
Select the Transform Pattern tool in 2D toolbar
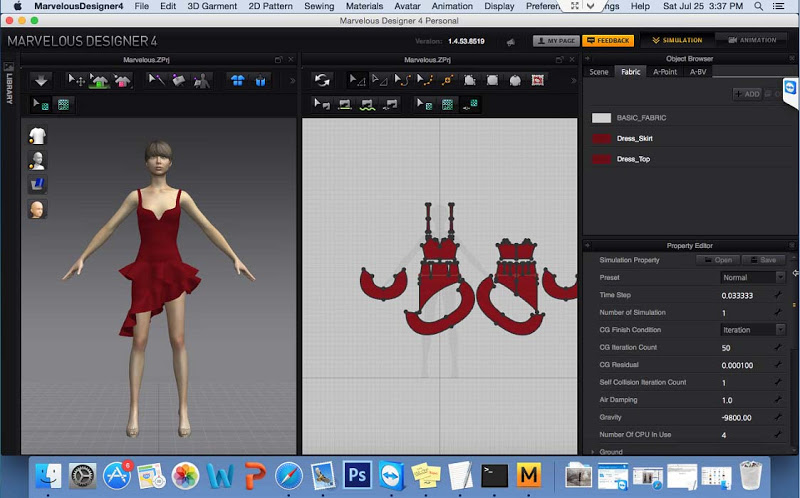coord(357,80)
